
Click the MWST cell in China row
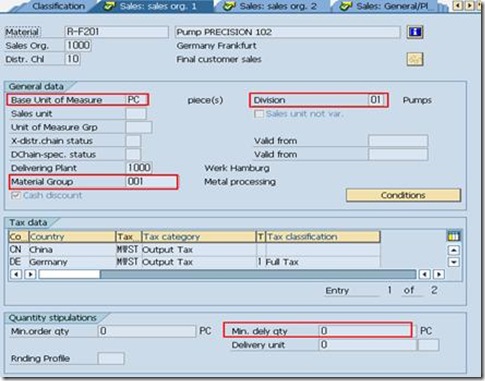(128, 250)
